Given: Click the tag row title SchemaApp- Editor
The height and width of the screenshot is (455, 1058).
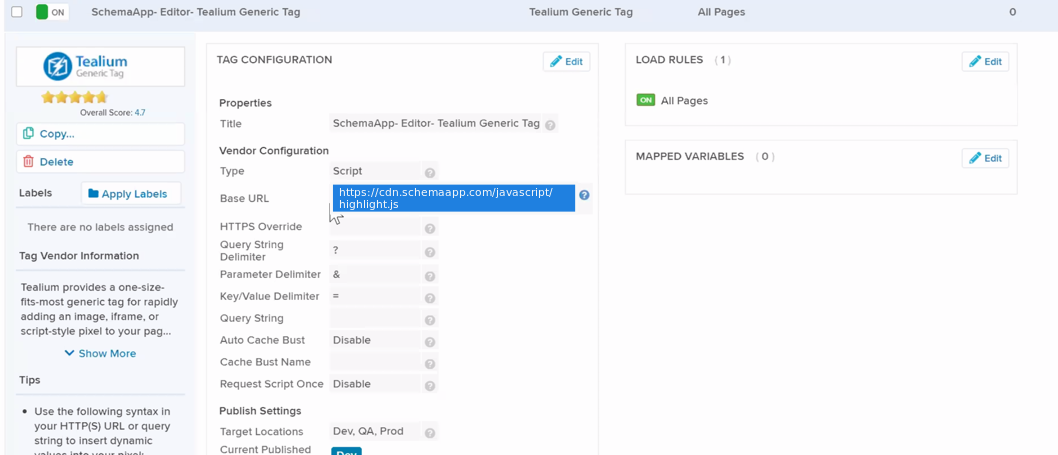Looking at the screenshot, I should [196, 12].
